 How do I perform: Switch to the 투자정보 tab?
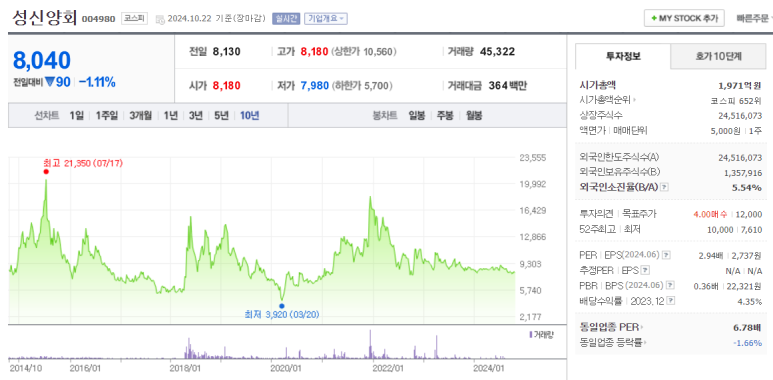(623, 56)
